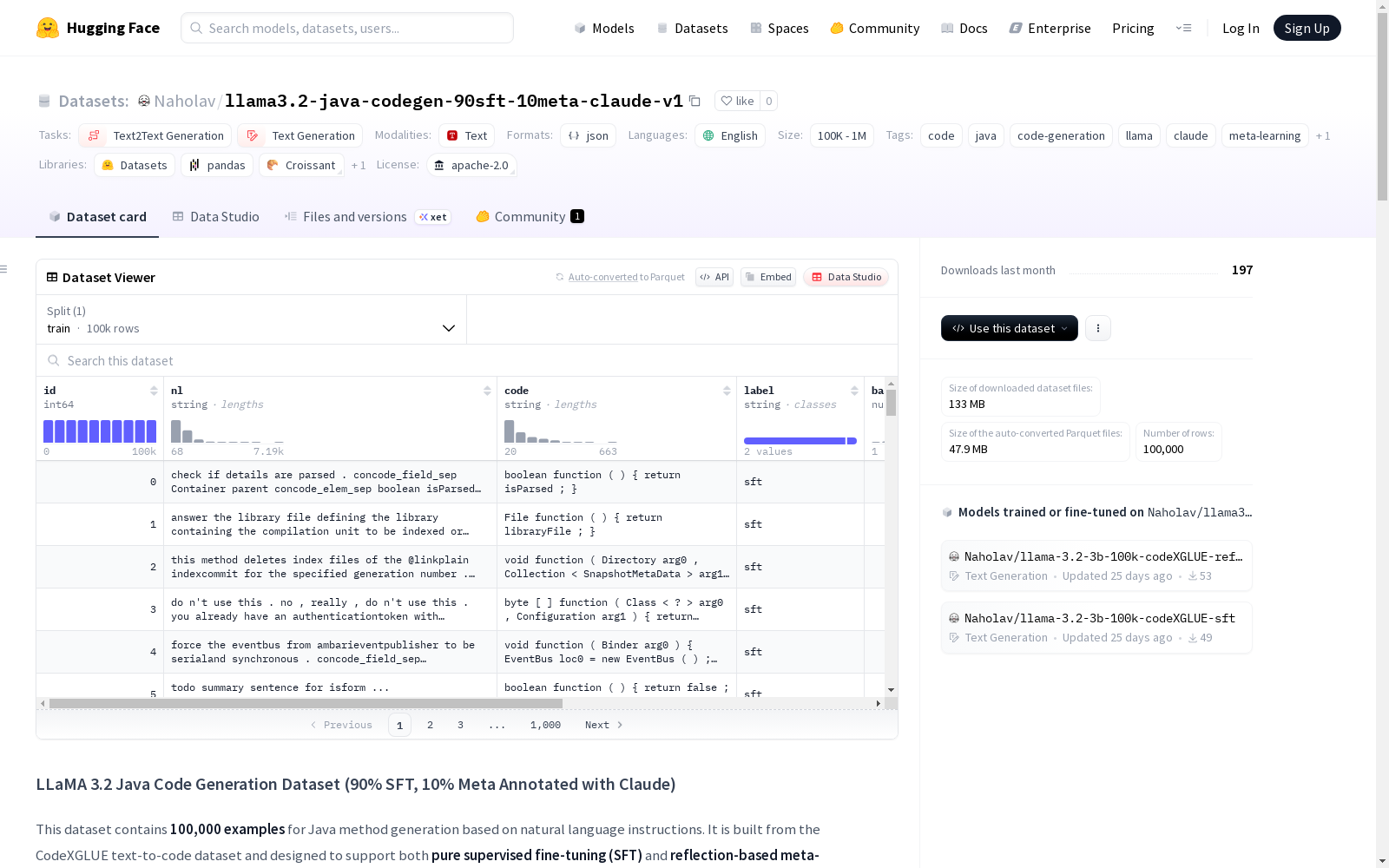The width and height of the screenshot is (1389, 868).
Task: Open the dataset Community tab
Action: 530,217
